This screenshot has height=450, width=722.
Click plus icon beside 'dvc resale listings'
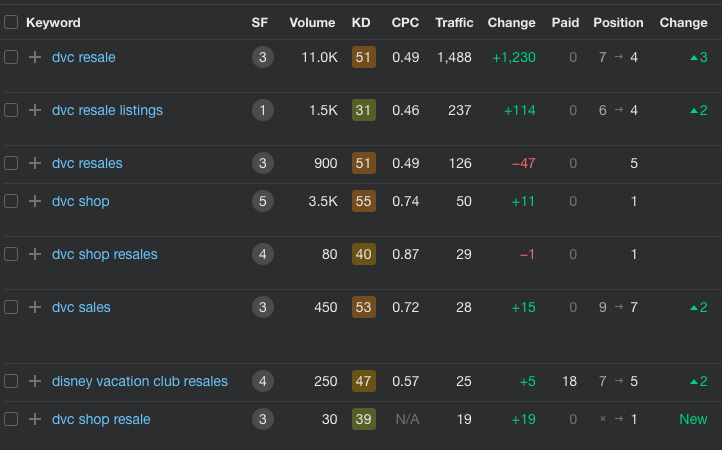pos(35,110)
